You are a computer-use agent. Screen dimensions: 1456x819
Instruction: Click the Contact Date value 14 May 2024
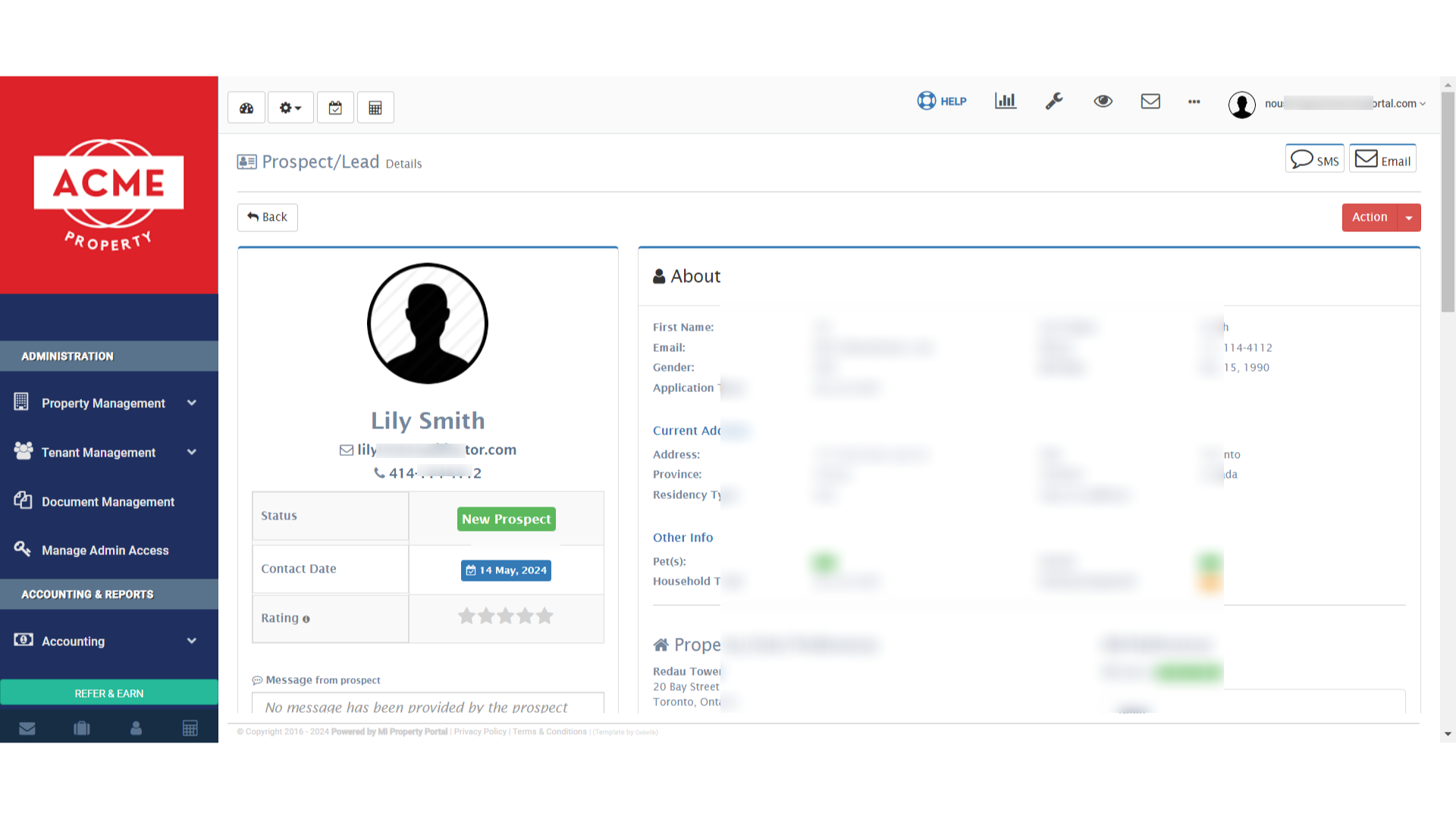tap(506, 570)
